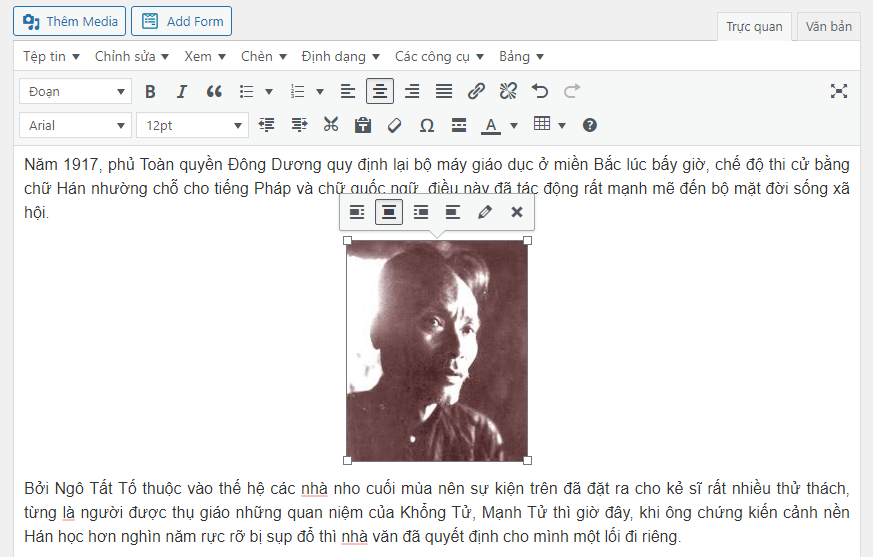Enter fullscreen editing mode
The height and width of the screenshot is (557, 873).
(x=838, y=92)
